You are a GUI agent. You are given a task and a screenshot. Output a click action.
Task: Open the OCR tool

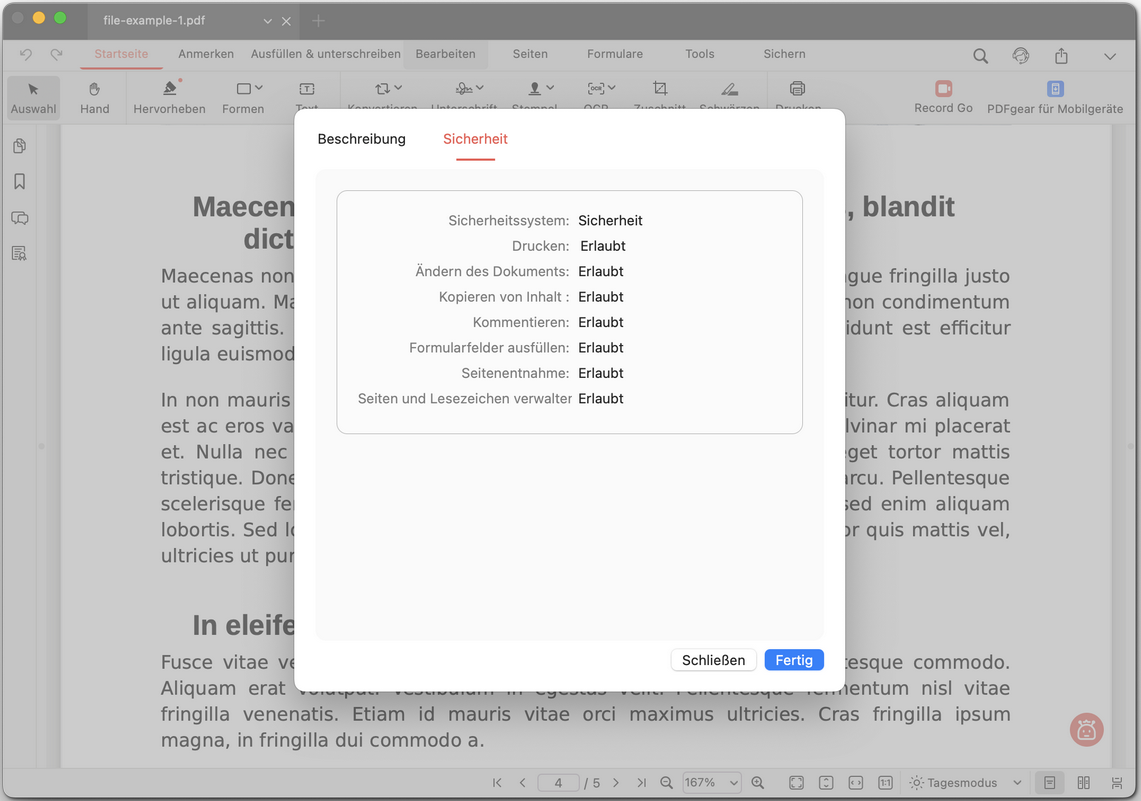(597, 97)
